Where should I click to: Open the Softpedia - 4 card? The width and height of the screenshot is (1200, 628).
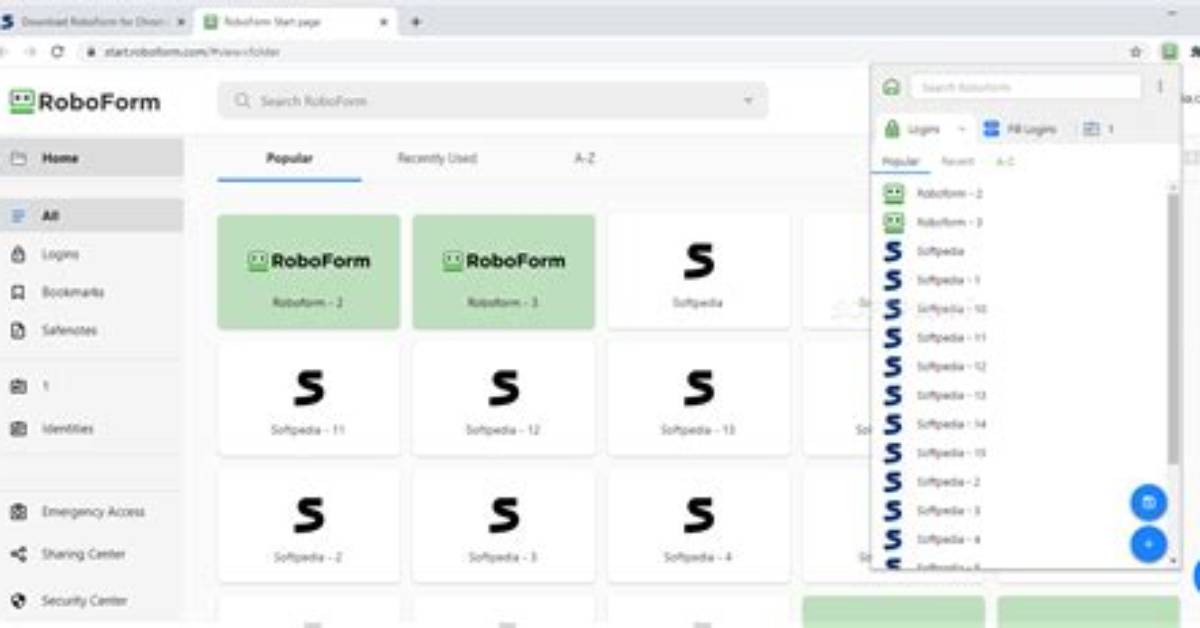698,525
